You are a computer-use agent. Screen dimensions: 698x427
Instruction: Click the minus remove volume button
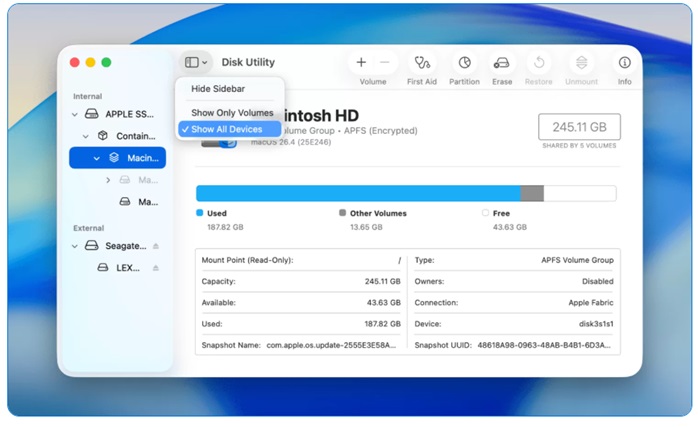click(x=385, y=62)
